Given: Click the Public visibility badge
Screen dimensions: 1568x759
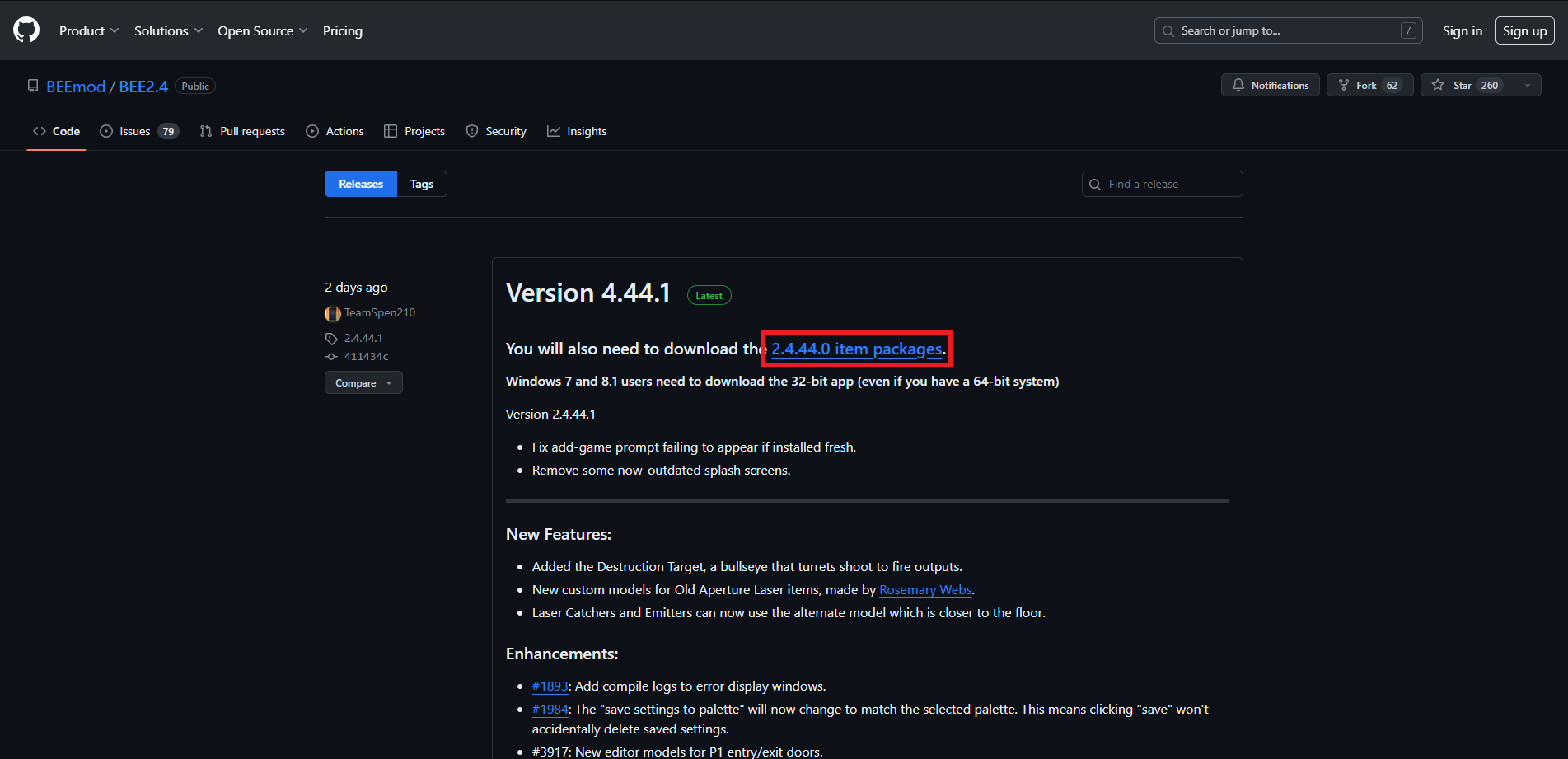Looking at the screenshot, I should [195, 87].
